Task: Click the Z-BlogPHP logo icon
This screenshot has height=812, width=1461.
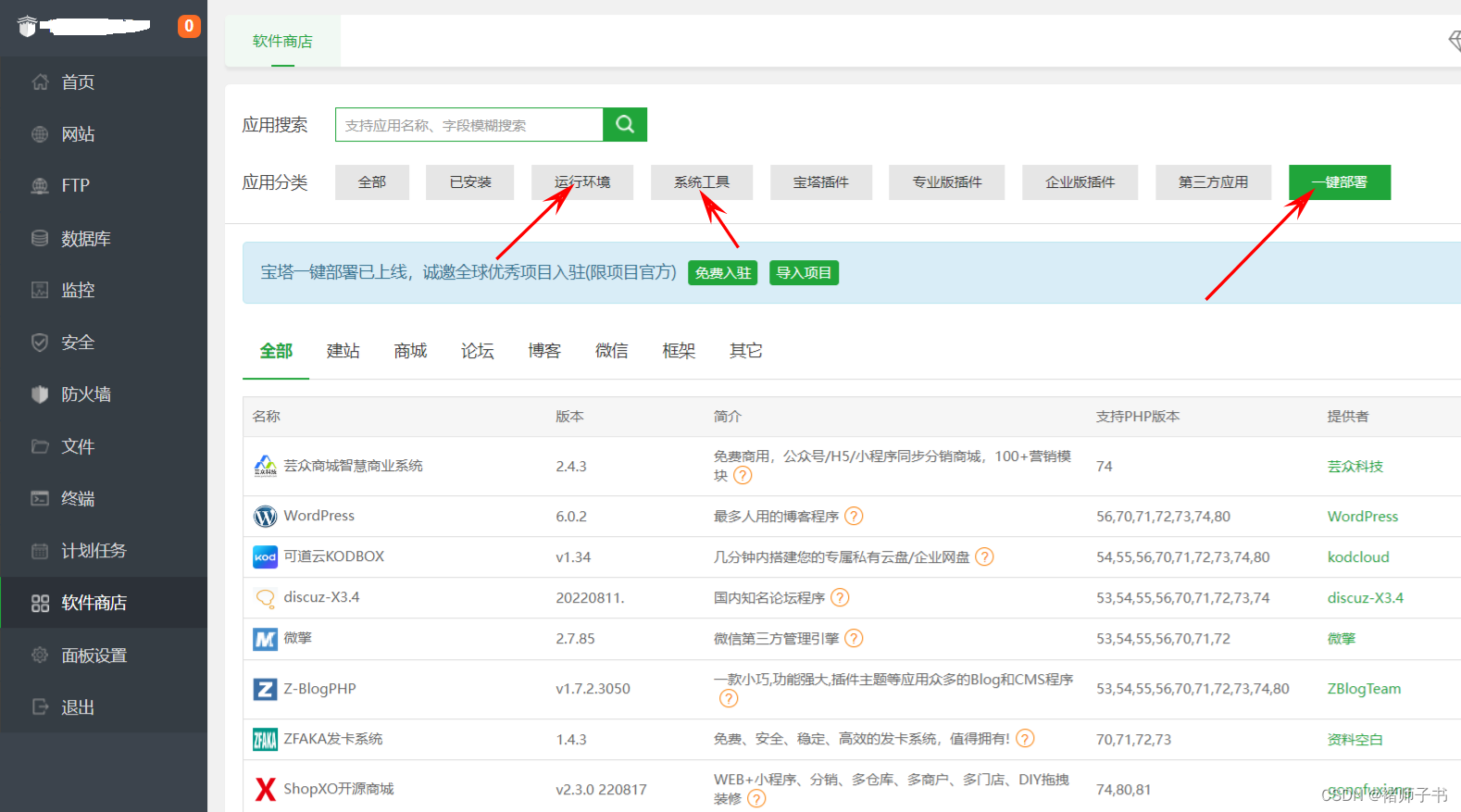Action: (266, 689)
